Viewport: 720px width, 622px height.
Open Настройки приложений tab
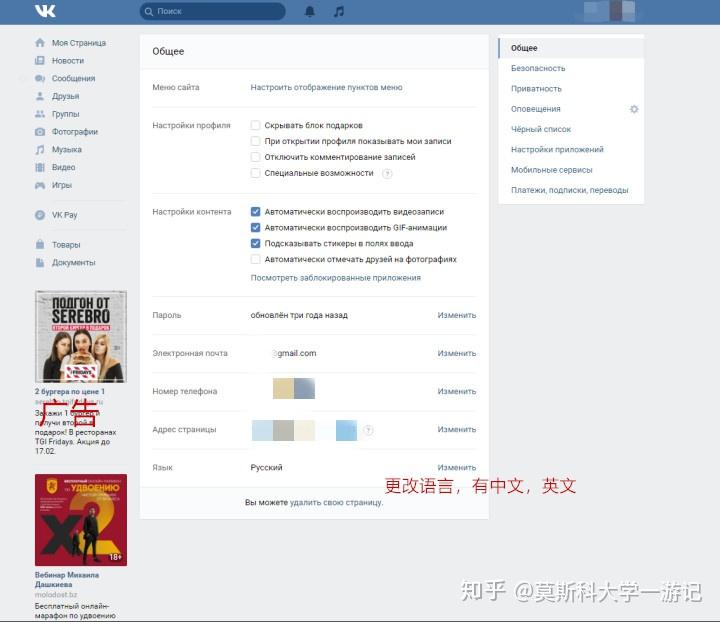(571, 149)
